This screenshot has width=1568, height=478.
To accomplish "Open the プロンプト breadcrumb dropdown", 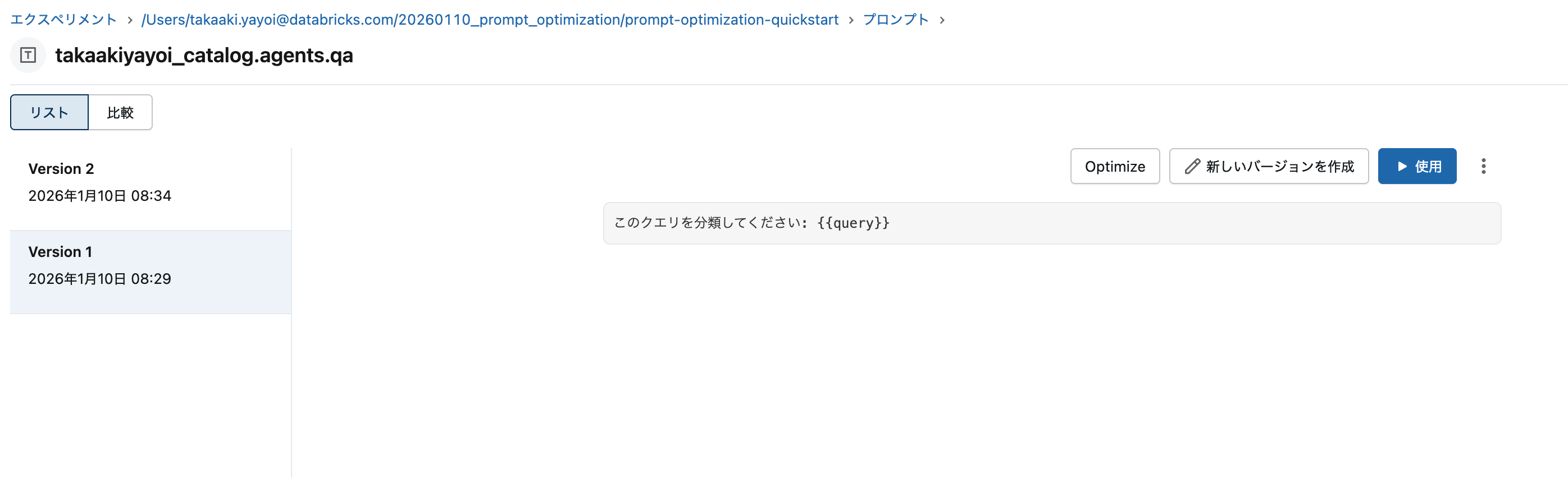I will coord(895,20).
